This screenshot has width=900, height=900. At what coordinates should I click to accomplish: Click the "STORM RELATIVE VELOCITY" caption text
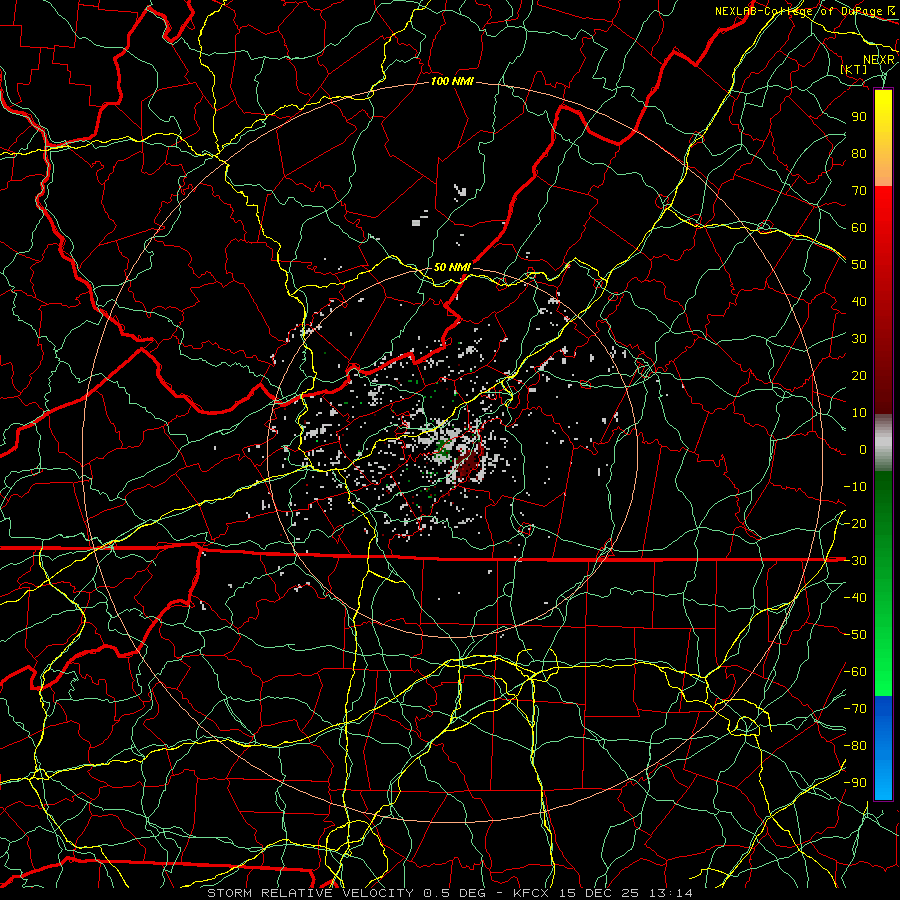(x=312, y=893)
